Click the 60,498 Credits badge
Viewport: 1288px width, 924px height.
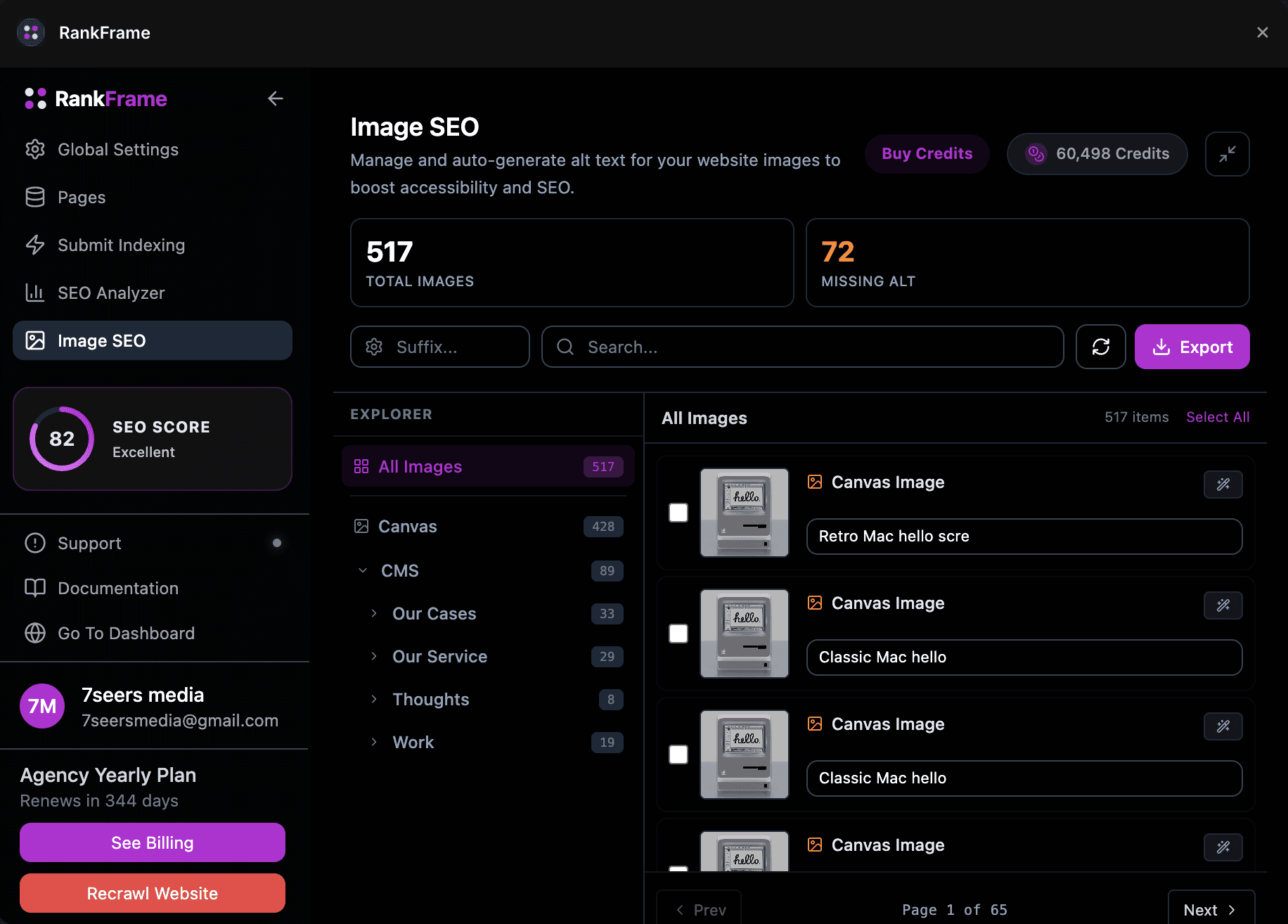(x=1097, y=153)
